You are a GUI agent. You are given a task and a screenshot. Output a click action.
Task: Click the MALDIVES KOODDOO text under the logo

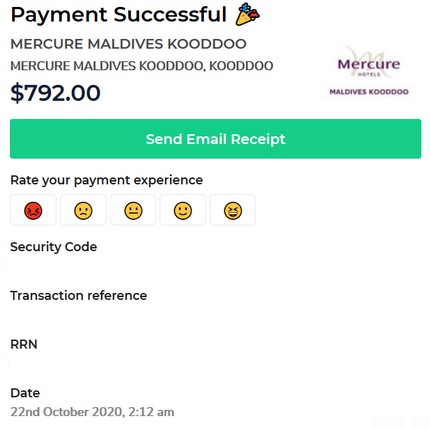click(369, 92)
